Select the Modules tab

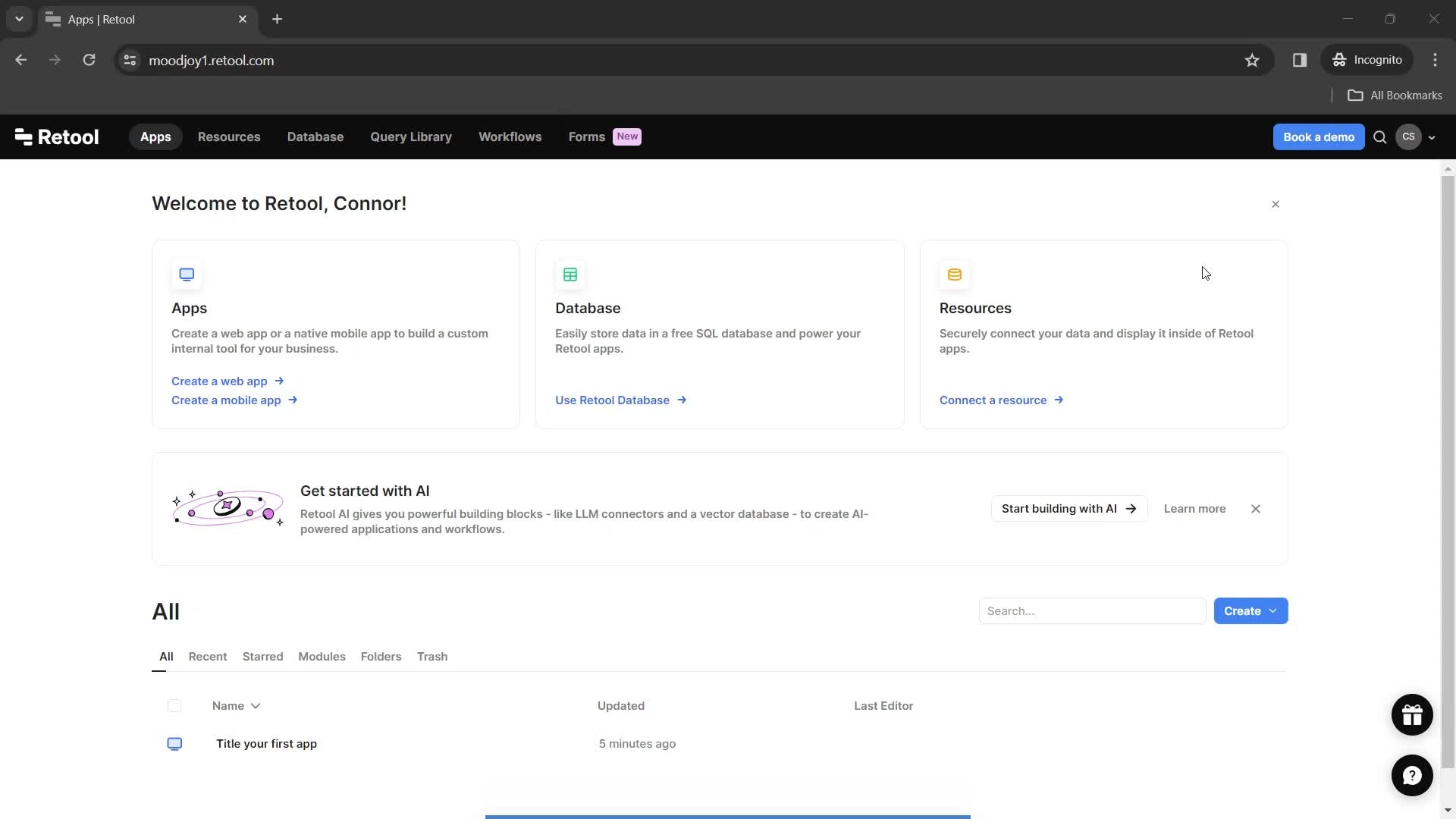(321, 656)
